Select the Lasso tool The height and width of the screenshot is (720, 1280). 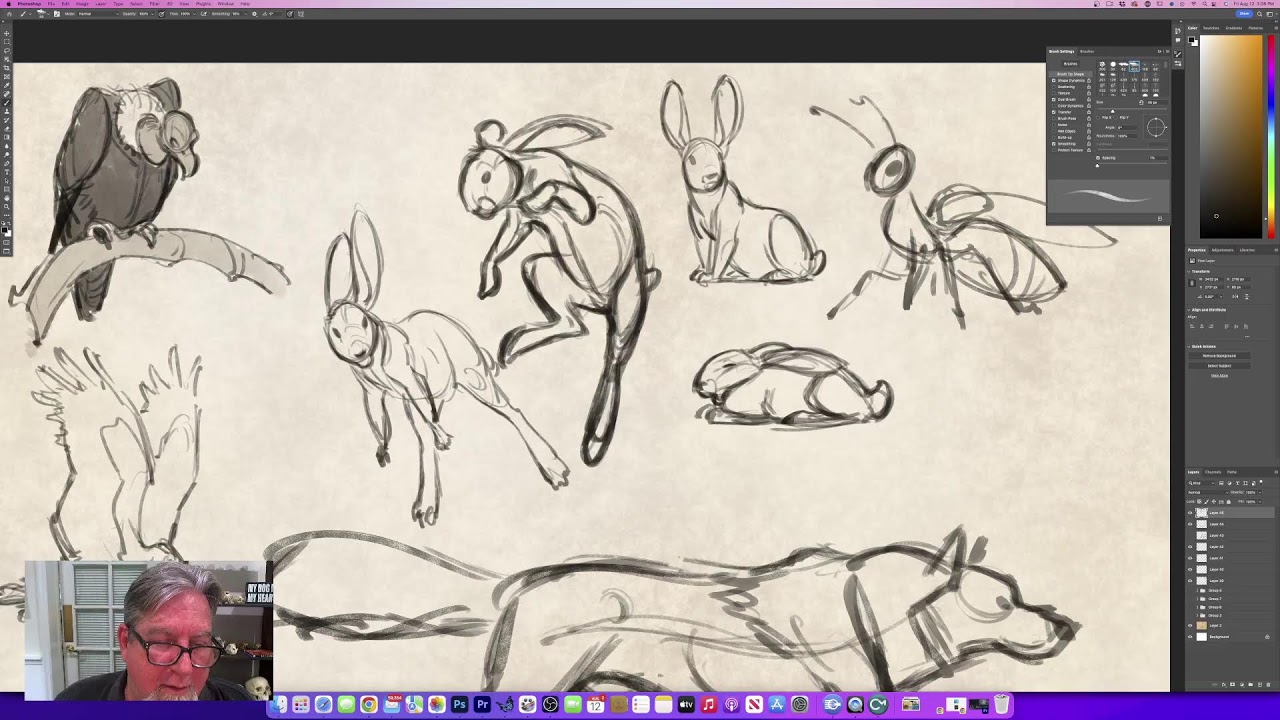click(x=6, y=48)
